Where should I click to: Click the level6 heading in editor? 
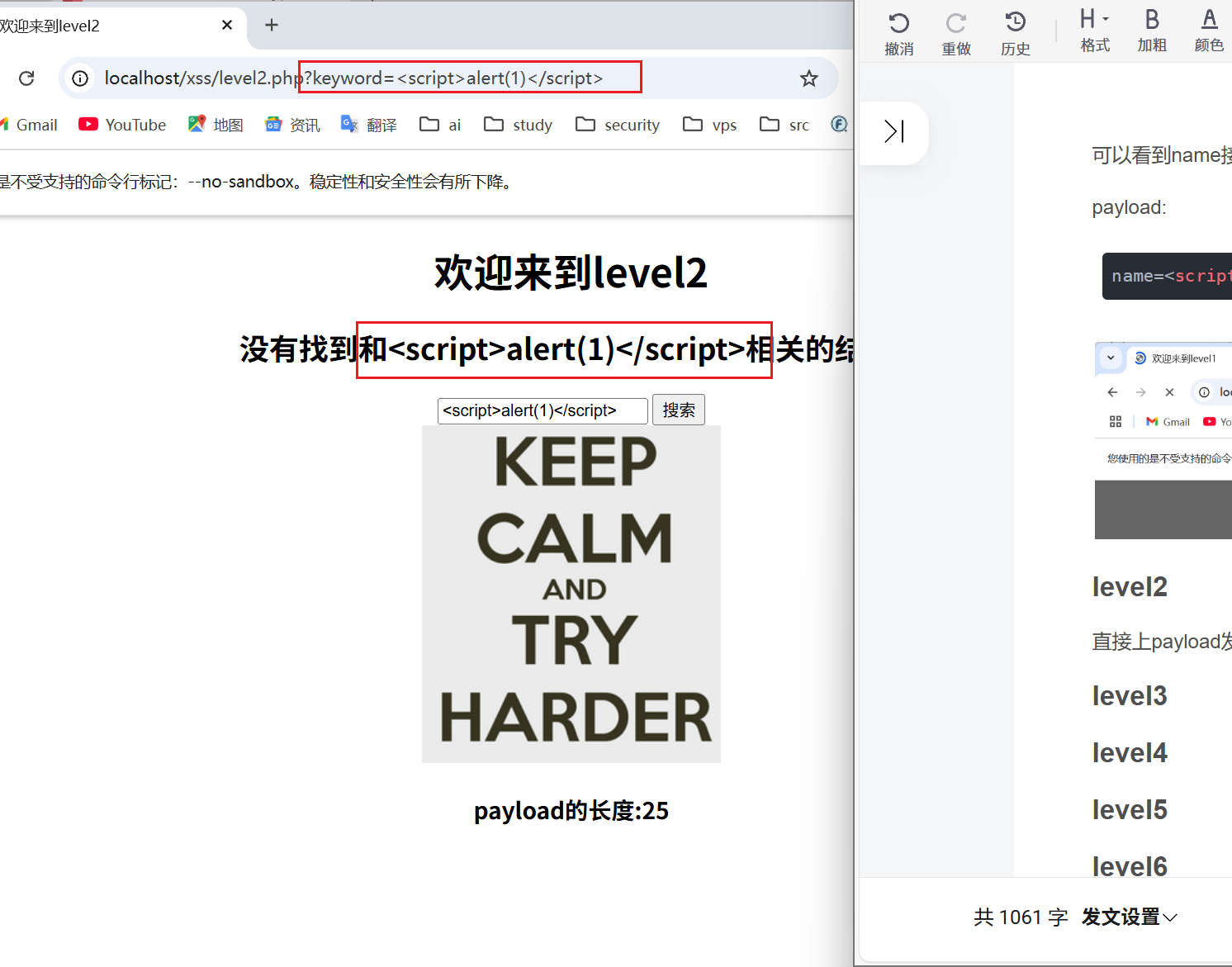pos(1130,866)
